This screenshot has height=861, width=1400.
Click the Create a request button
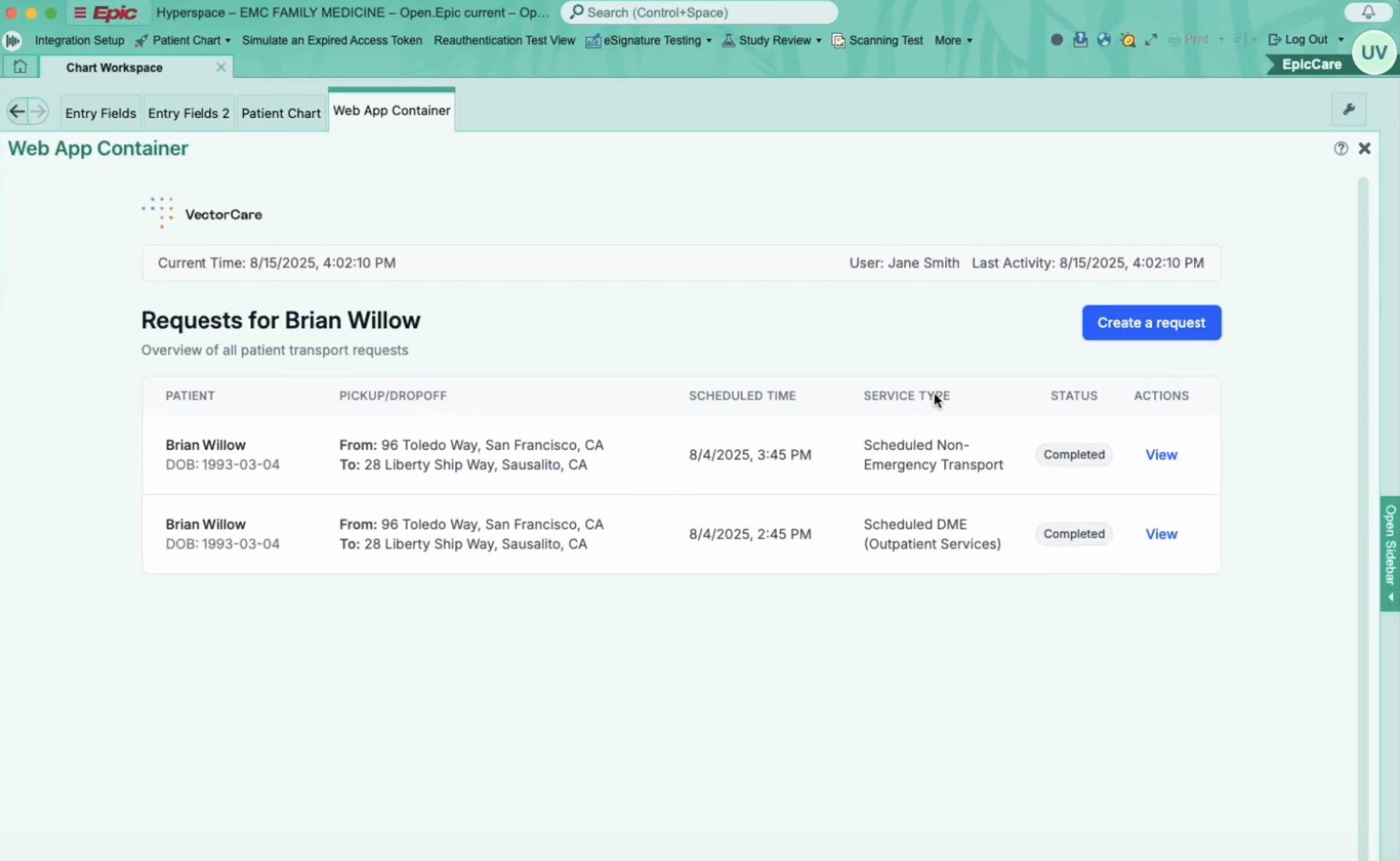click(1151, 322)
